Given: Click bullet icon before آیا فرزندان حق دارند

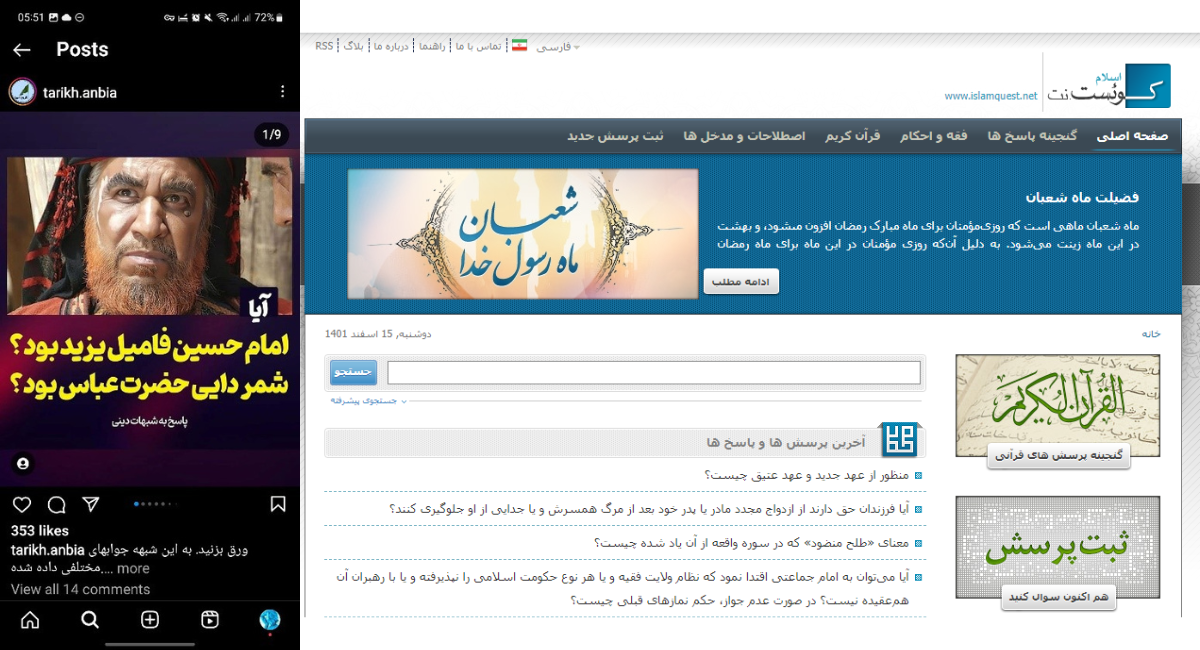Looking at the screenshot, I should click(919, 509).
